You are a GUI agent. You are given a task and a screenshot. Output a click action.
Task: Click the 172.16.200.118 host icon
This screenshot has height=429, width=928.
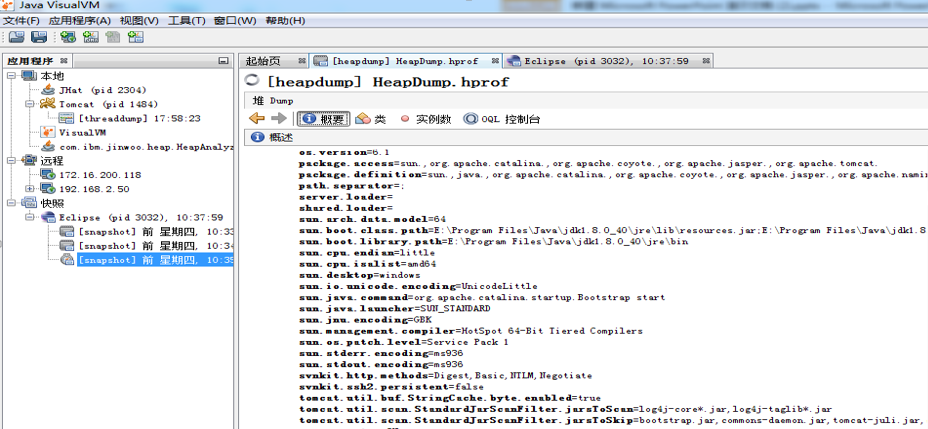(48, 175)
